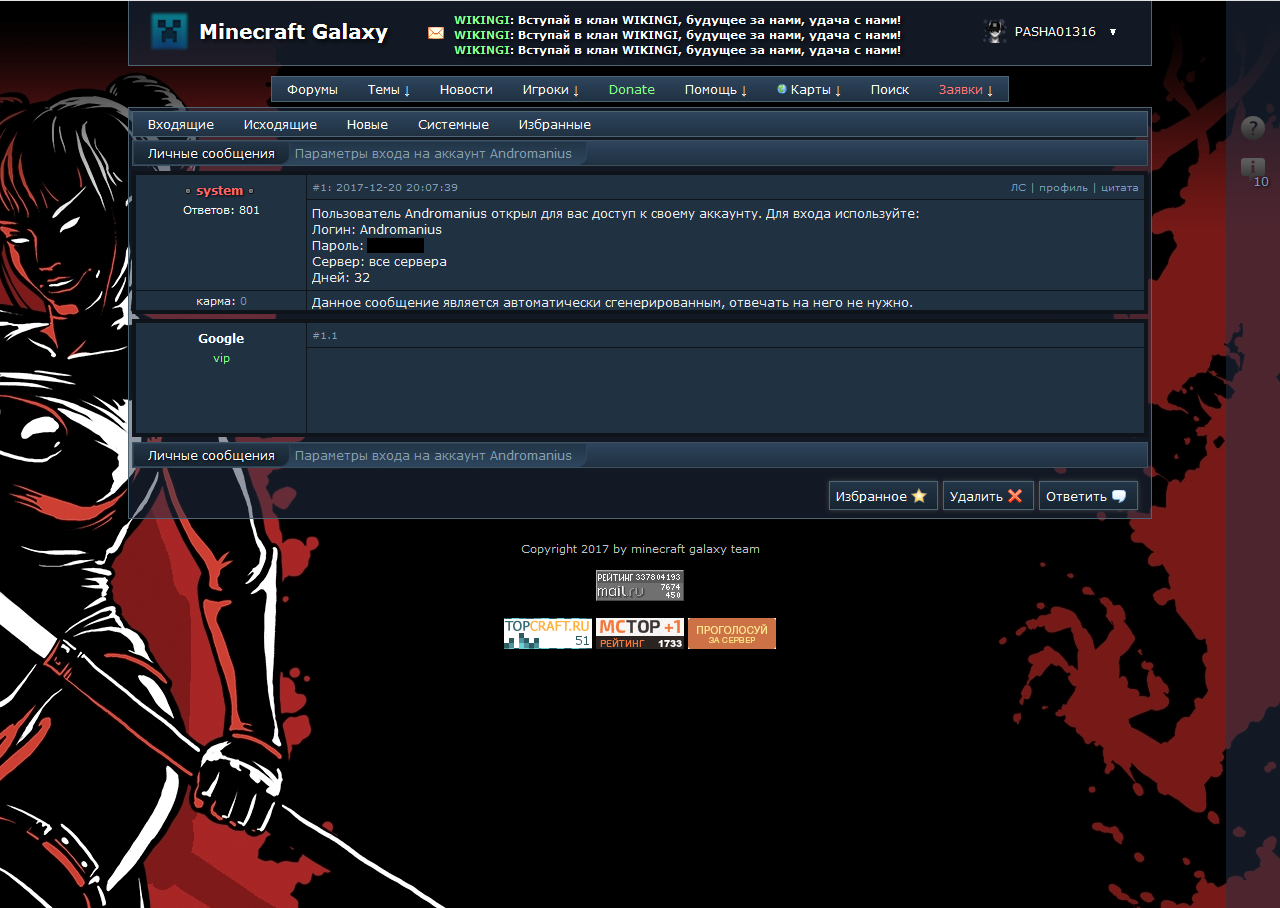1280x908 pixels.
Task: Expand the Темы dropdown menu
Action: pyautogui.click(x=389, y=89)
